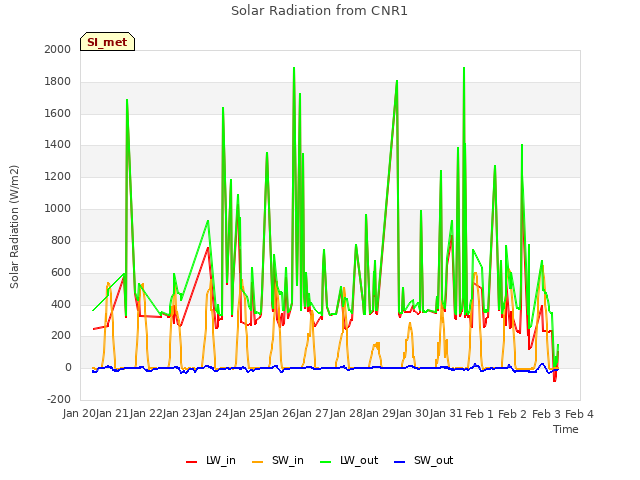Click the SI_met annotation label
This screenshot has width=640, height=480.
[107, 42]
